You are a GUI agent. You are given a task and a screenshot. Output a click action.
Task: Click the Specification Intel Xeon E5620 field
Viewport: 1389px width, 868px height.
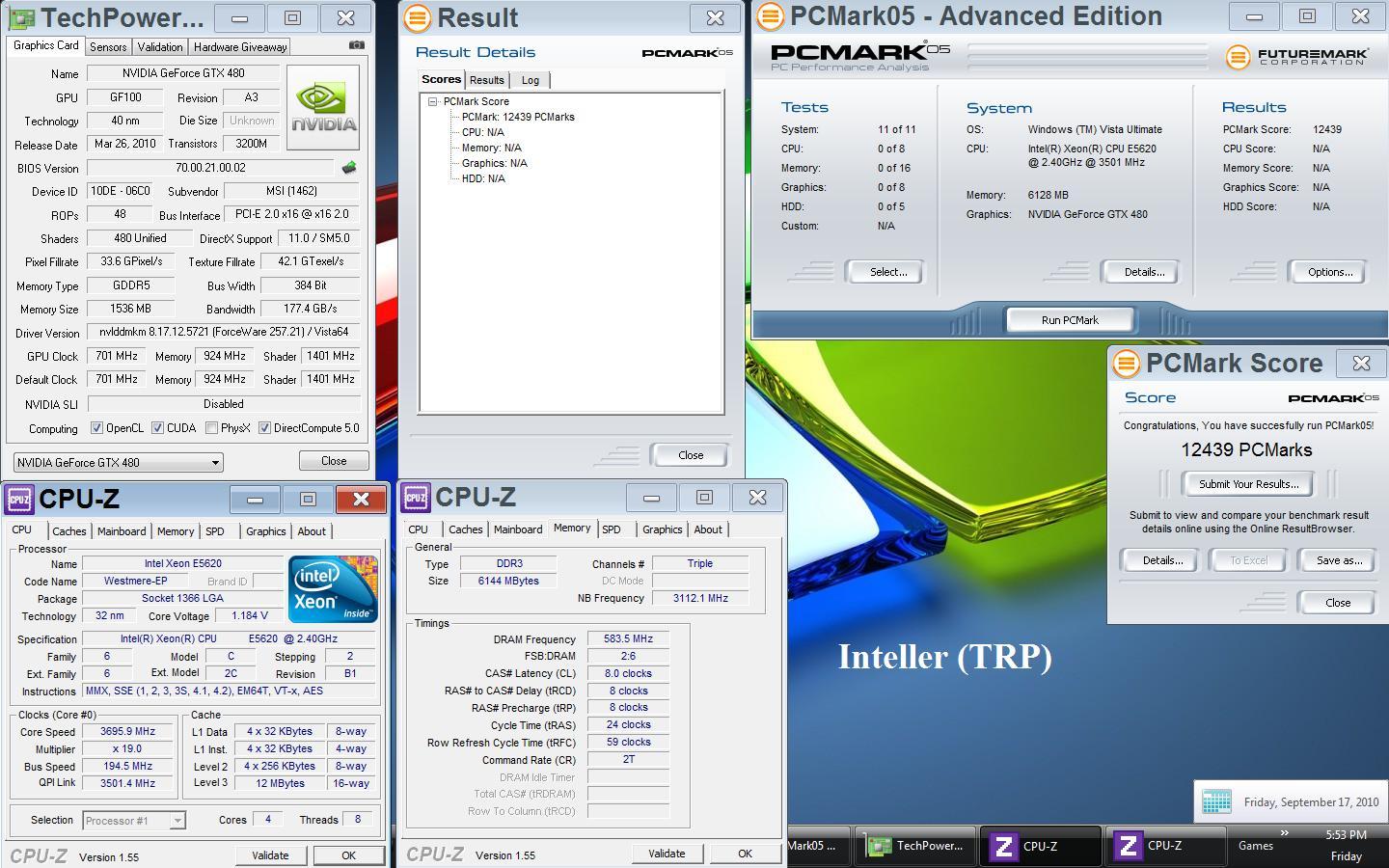pyautogui.click(x=229, y=638)
